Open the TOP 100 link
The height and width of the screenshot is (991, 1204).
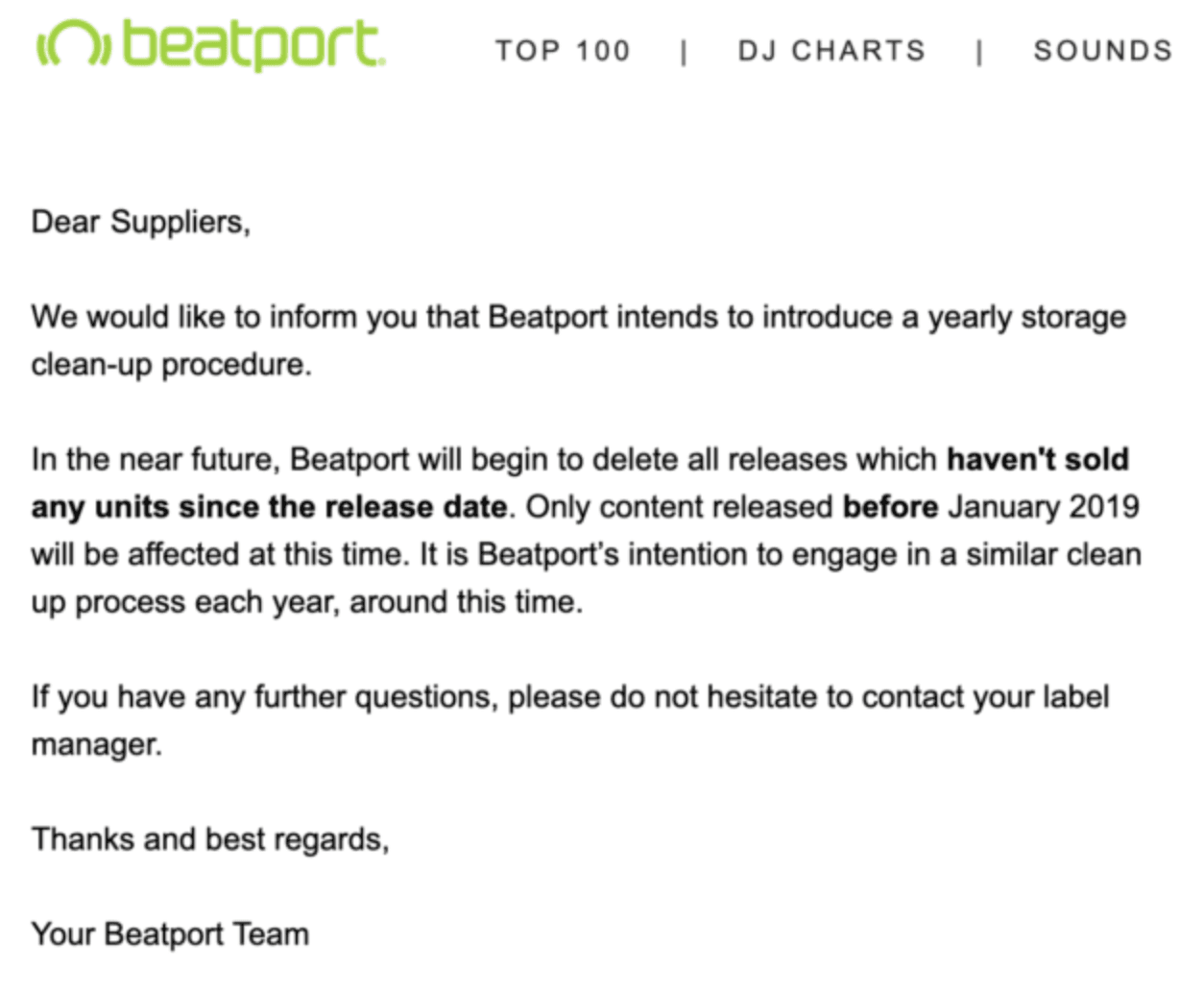pos(563,50)
